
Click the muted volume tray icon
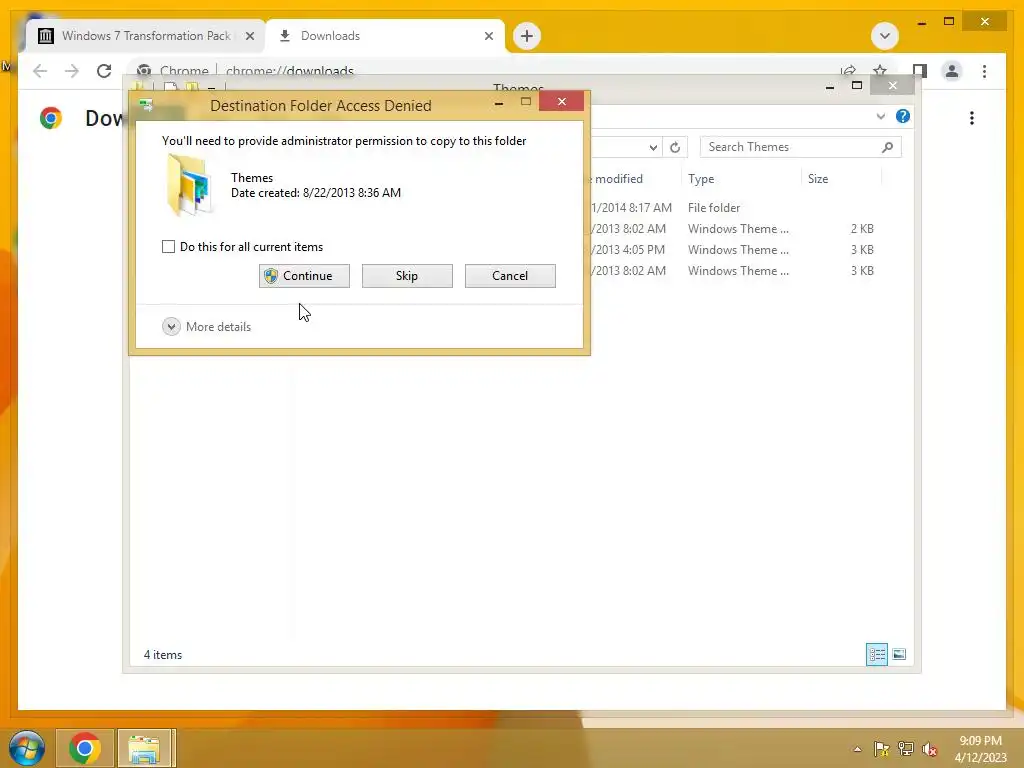930,749
